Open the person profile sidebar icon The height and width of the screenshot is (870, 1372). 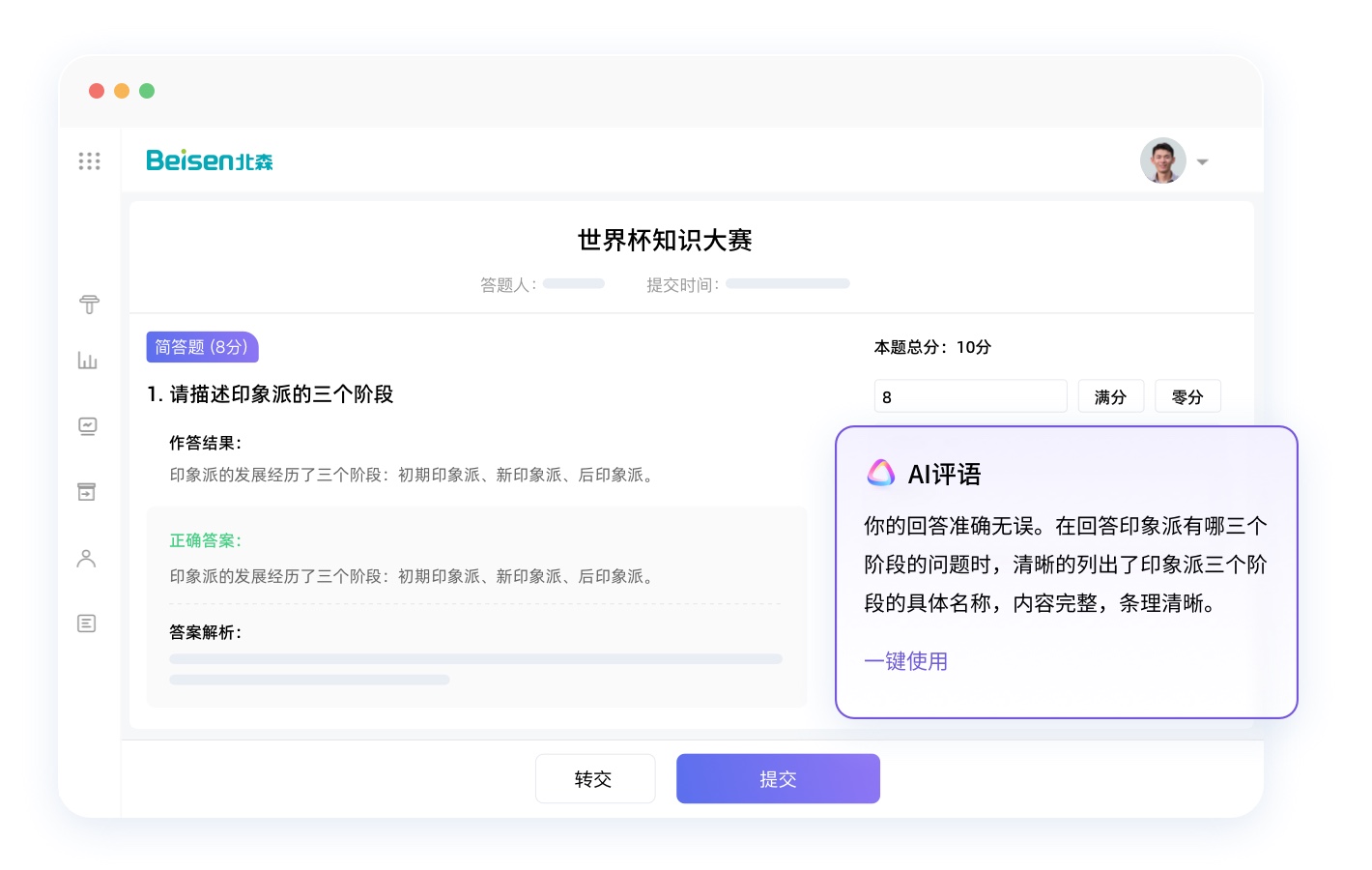click(x=87, y=559)
